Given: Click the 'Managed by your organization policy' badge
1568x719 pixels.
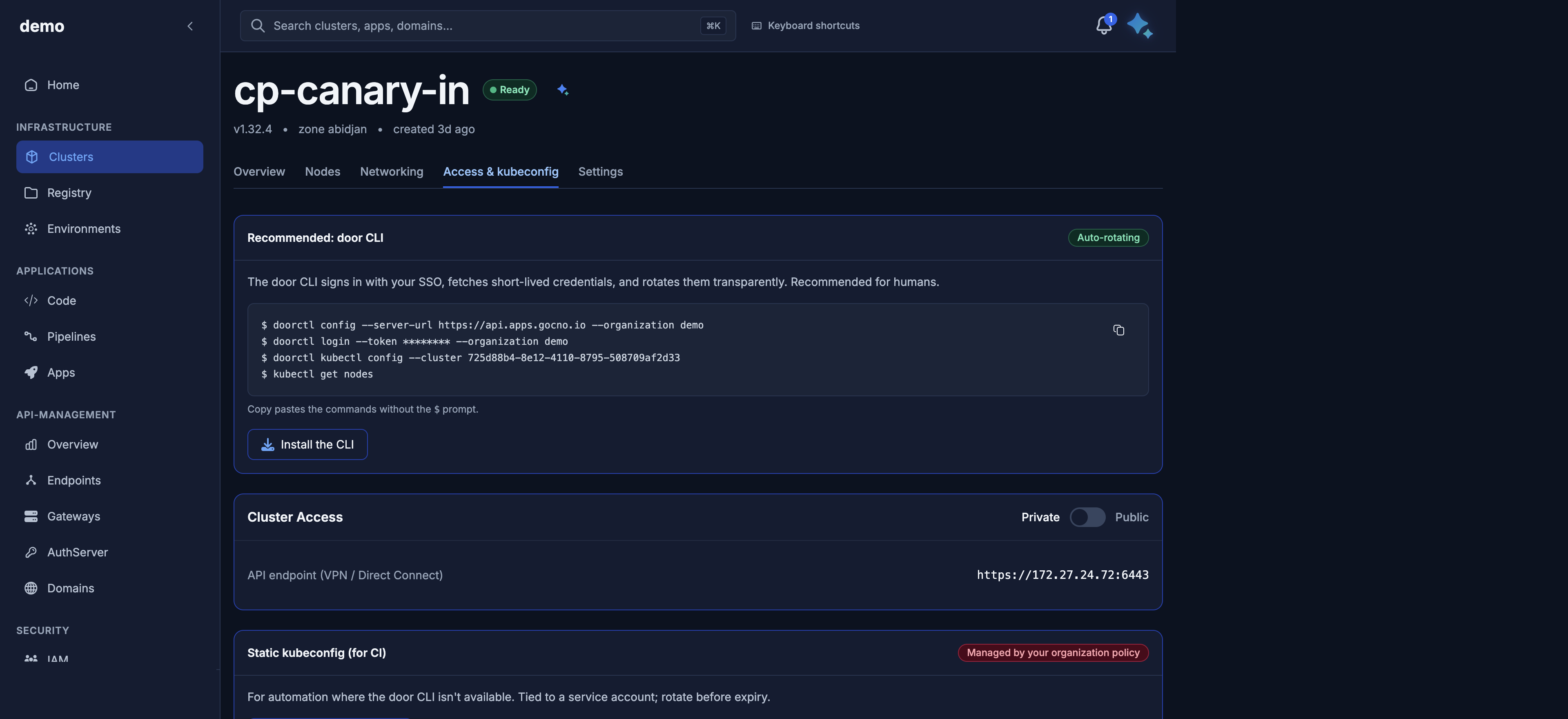Looking at the screenshot, I should (1053, 653).
